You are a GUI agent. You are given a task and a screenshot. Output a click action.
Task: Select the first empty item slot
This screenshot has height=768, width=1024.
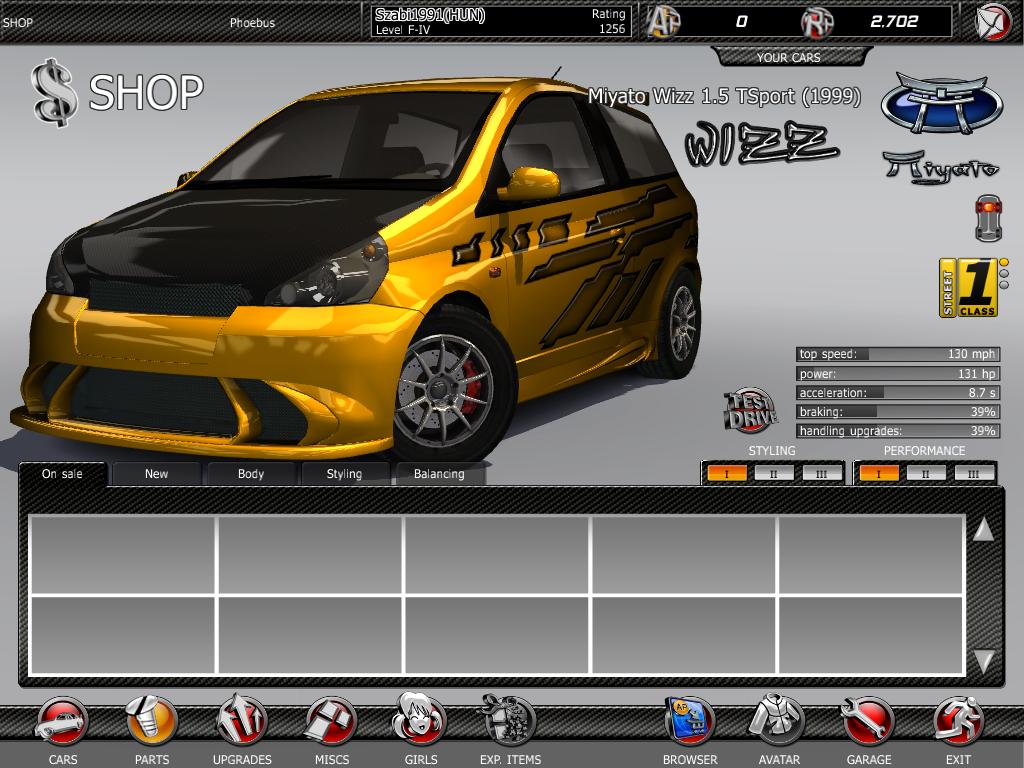coord(123,555)
